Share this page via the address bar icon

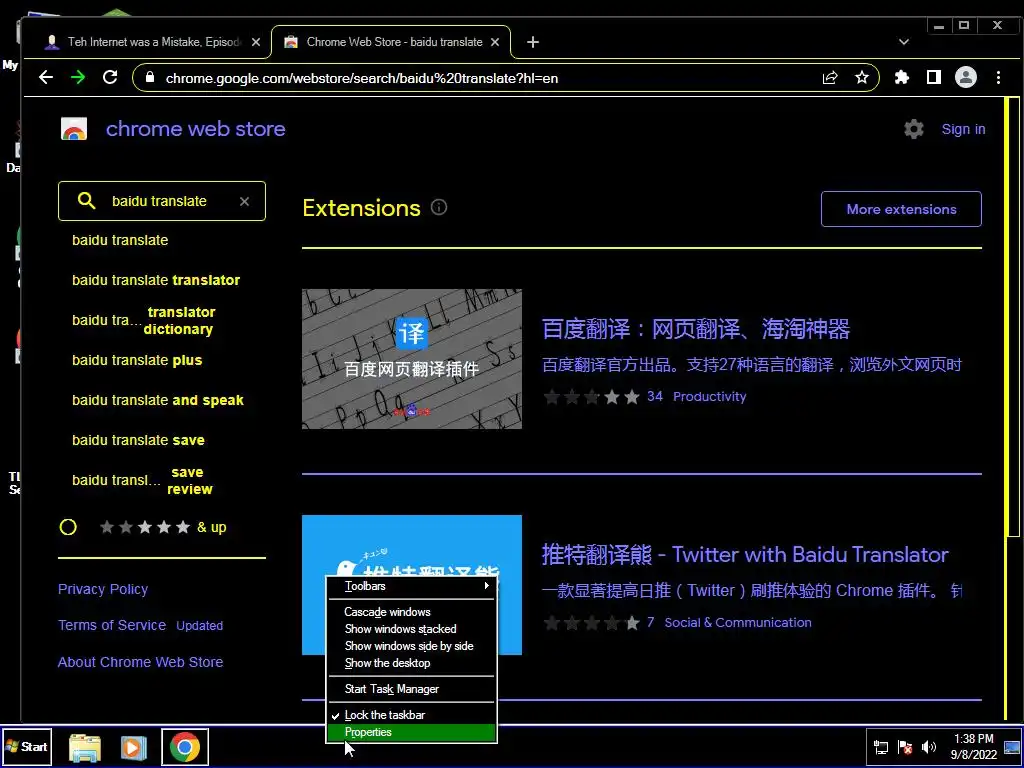[830, 78]
